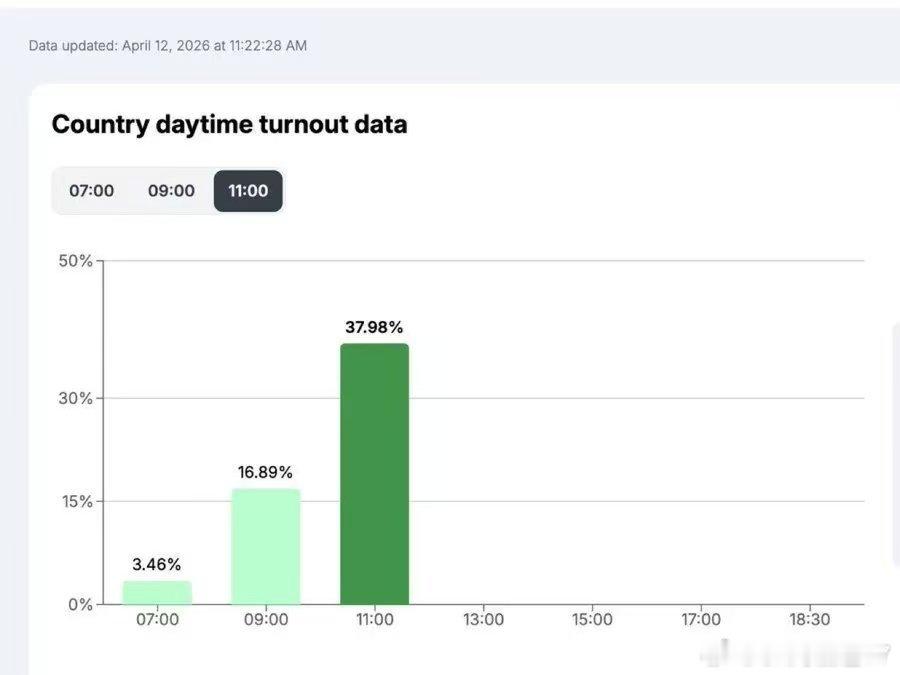Image resolution: width=900 pixels, height=675 pixels.
Task: Click the 18:30 x-axis label
Action: [x=809, y=620]
